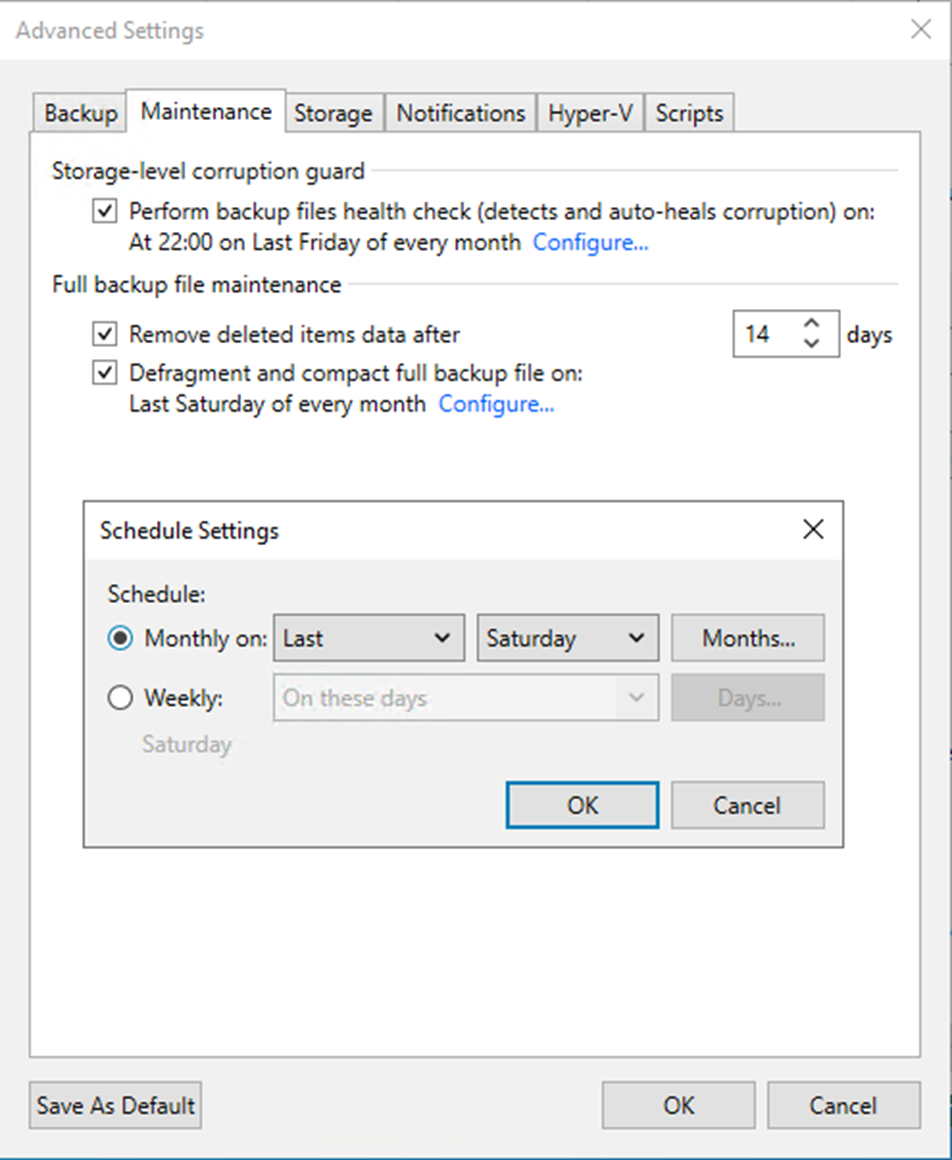The image size is (952, 1160).
Task: Switch to the Backup tab
Action: (80, 114)
